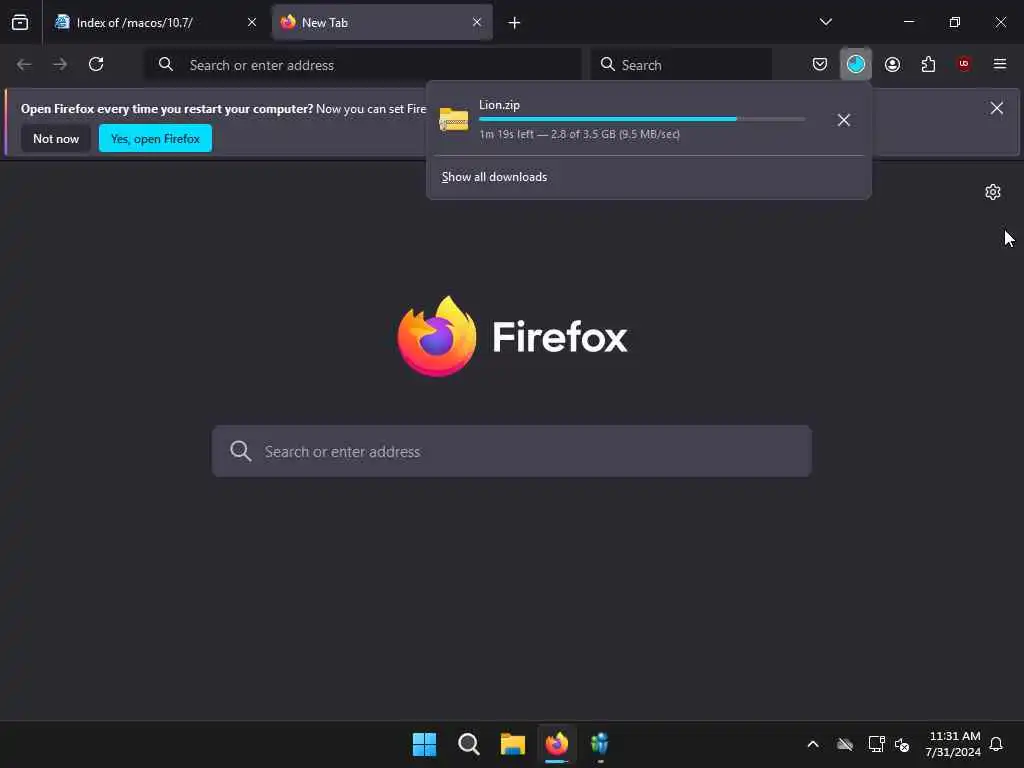
Task: Click the center Search or enter address box
Action: (x=511, y=451)
